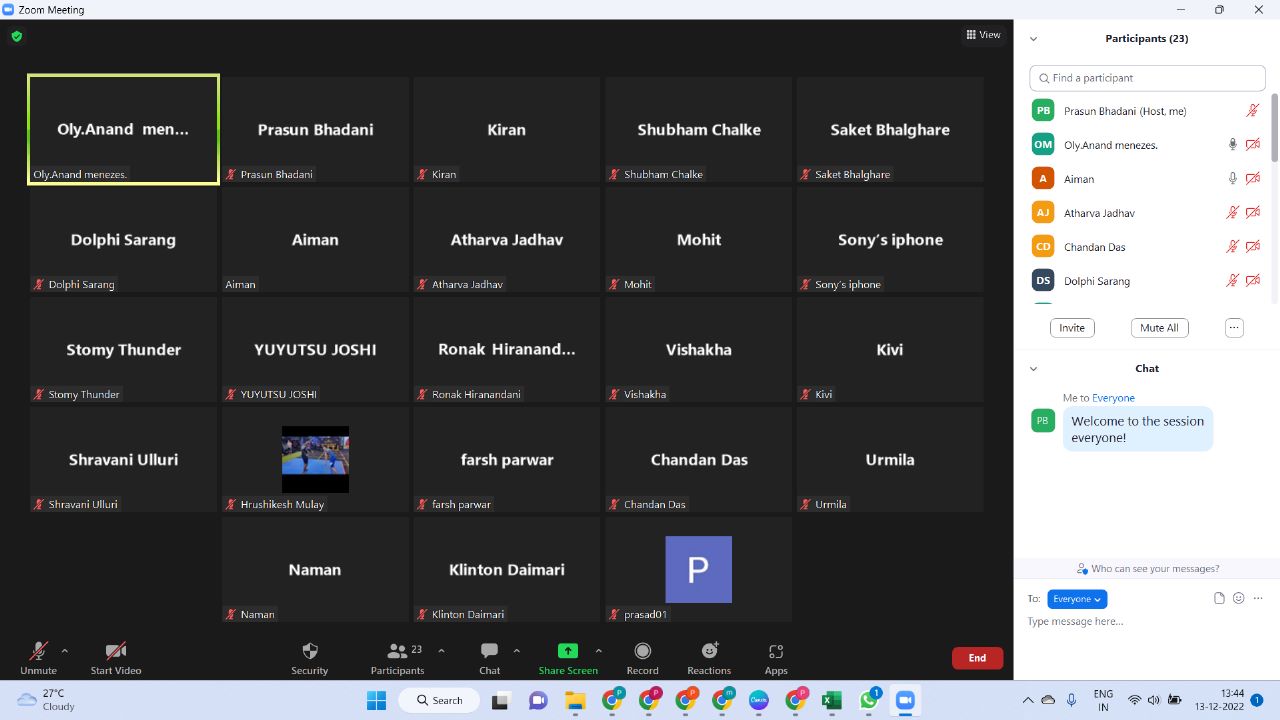Open WhatsApp from the taskbar
The height and width of the screenshot is (720, 1280).
(x=869, y=701)
